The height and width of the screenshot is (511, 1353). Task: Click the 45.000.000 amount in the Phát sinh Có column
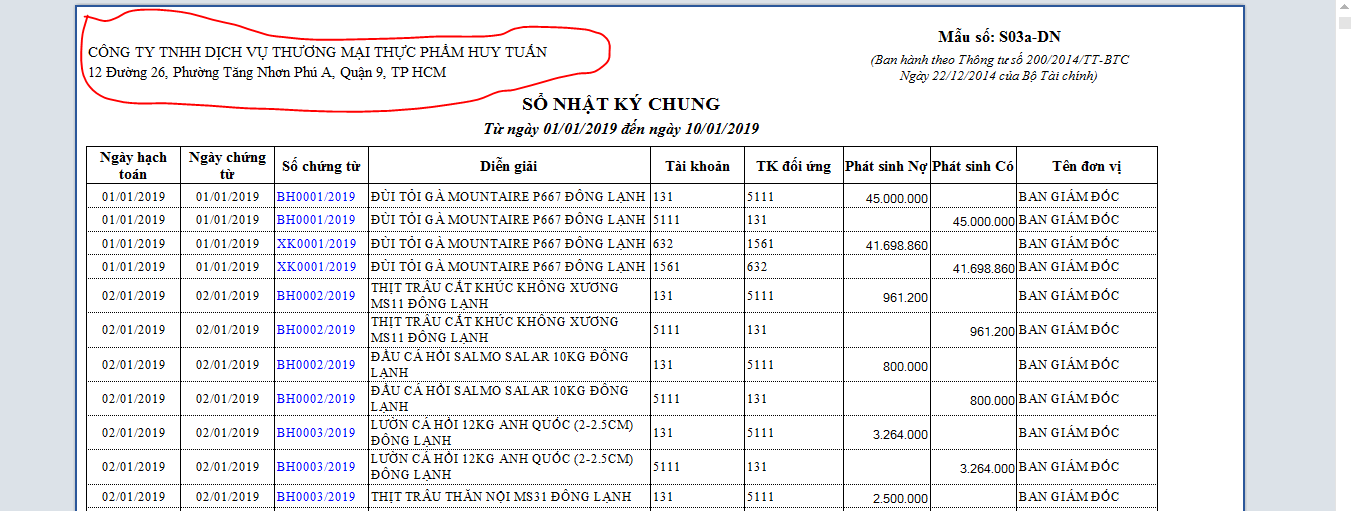click(x=984, y=222)
